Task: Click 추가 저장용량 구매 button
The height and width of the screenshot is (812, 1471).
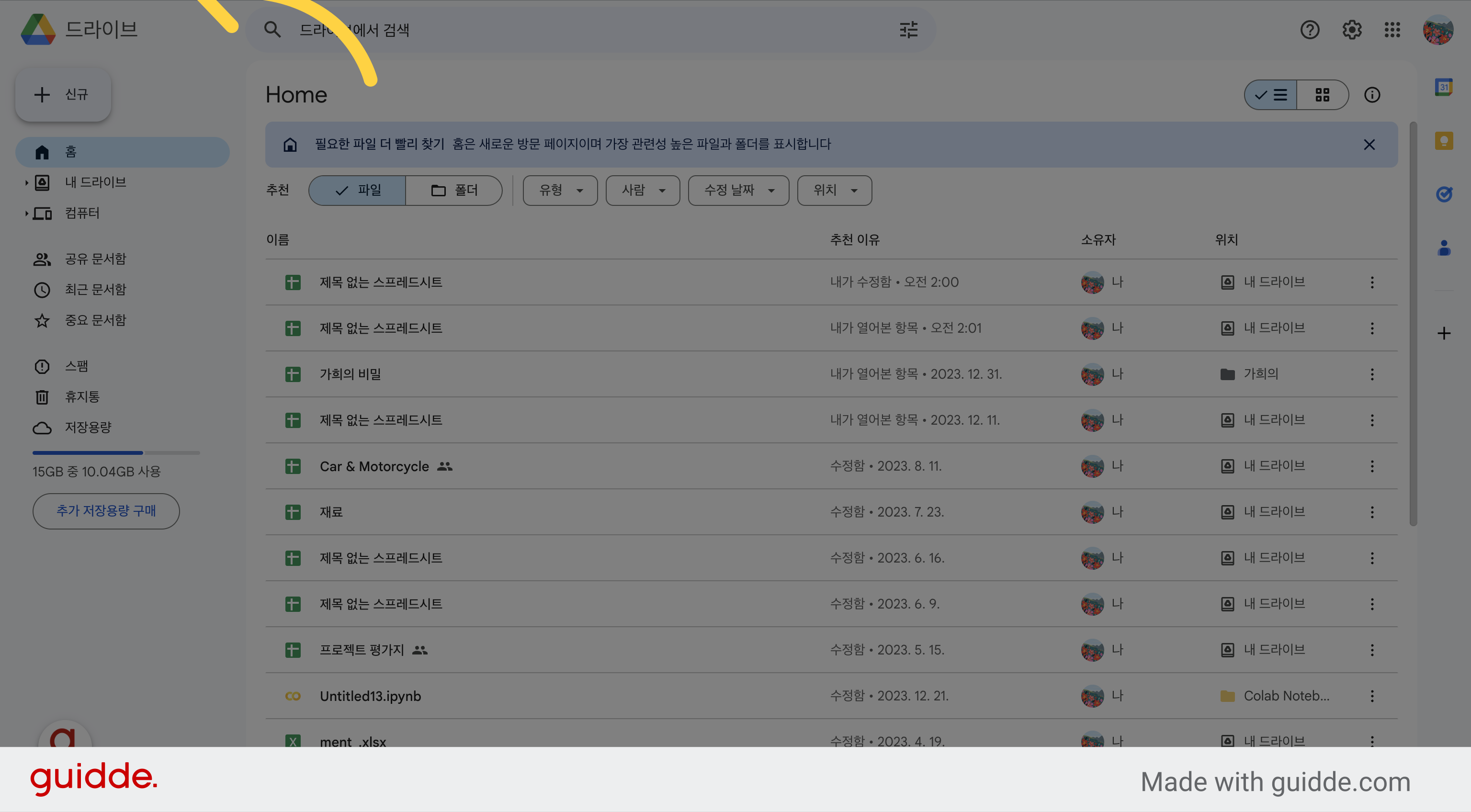Action: pos(106,511)
